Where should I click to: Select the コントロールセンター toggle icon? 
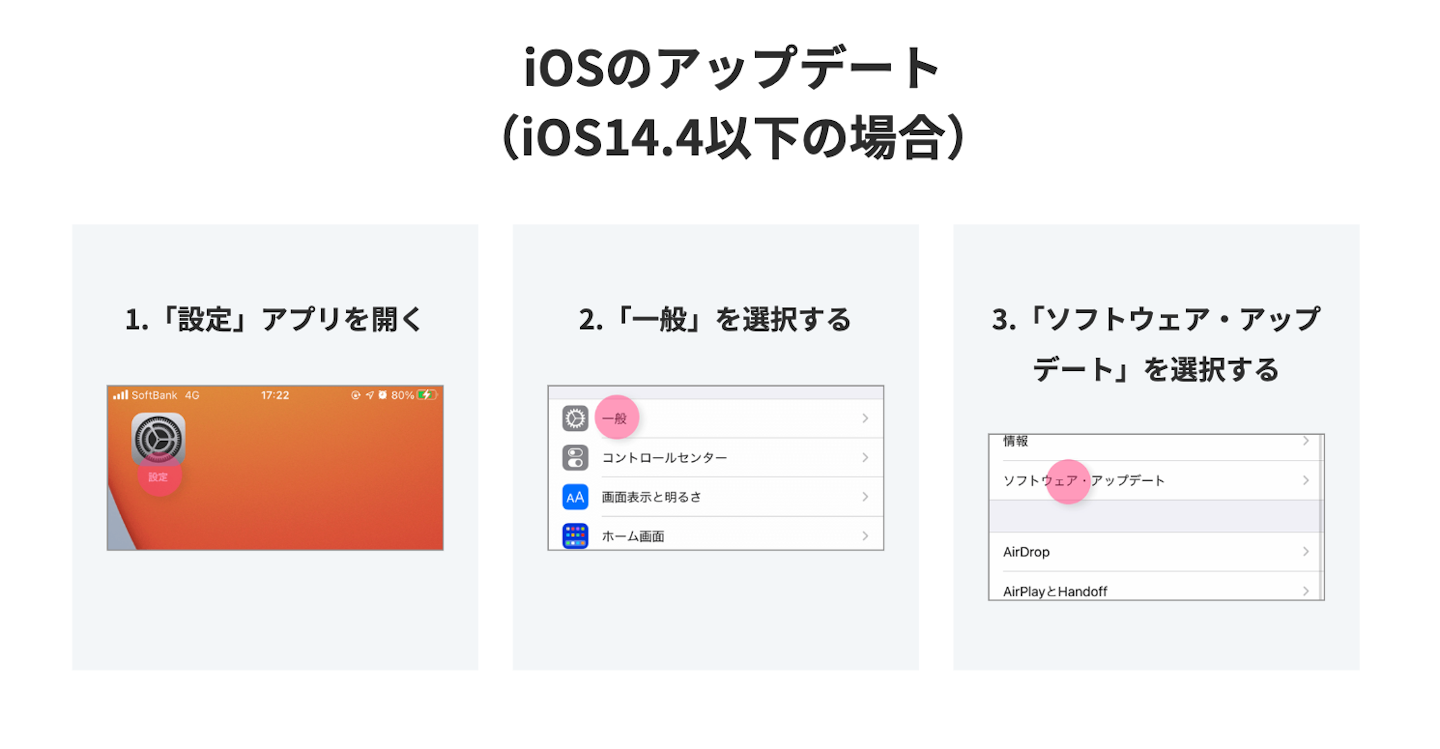575,457
